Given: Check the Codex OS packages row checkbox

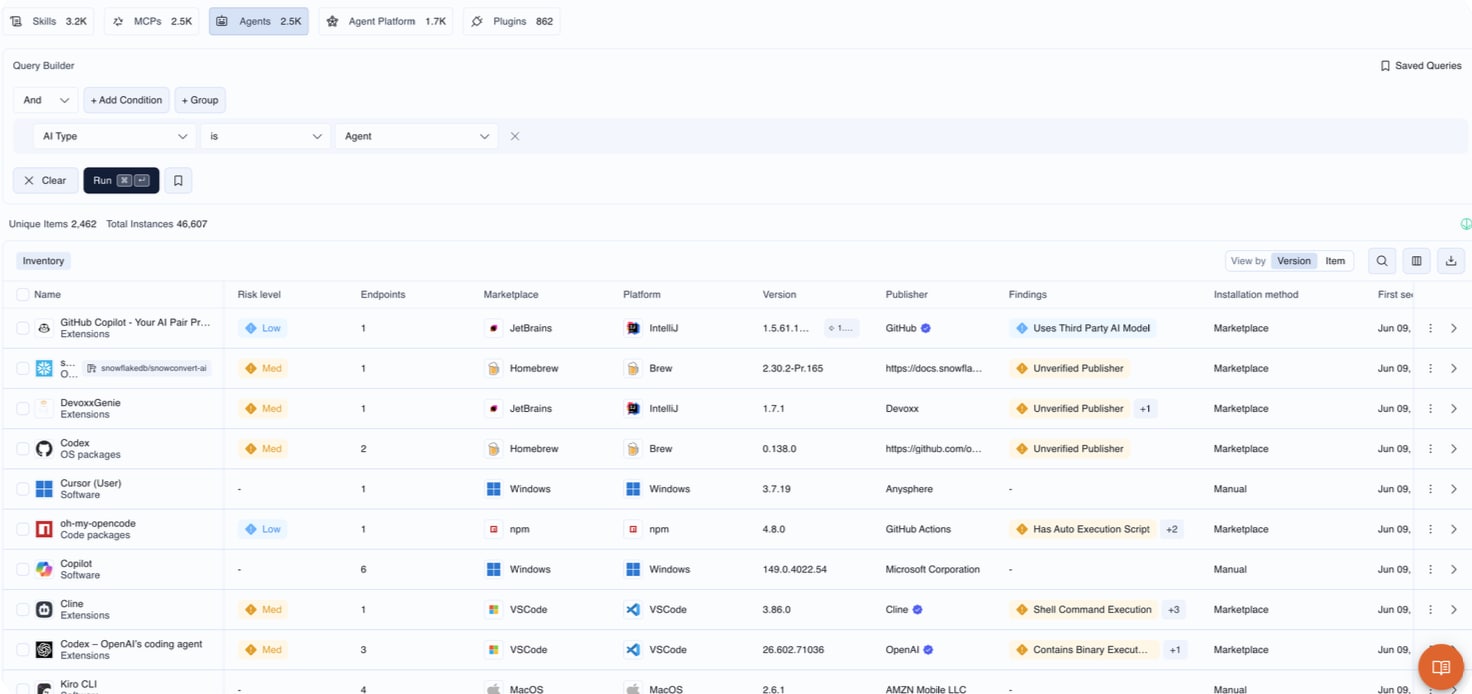Looking at the screenshot, I should (23, 449).
